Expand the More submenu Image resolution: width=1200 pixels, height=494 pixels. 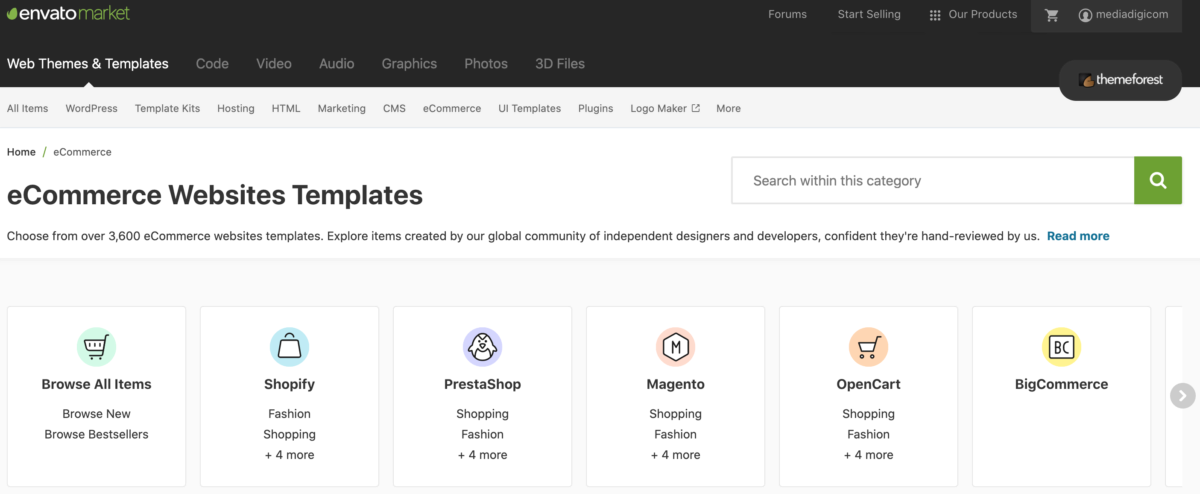(x=728, y=108)
